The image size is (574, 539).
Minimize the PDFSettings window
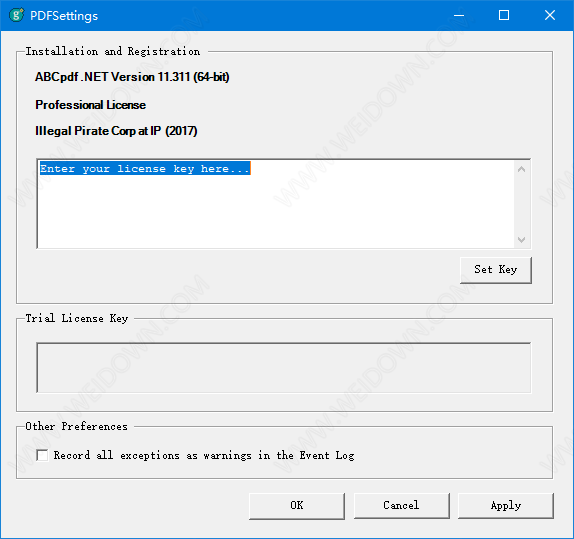(x=459, y=15)
